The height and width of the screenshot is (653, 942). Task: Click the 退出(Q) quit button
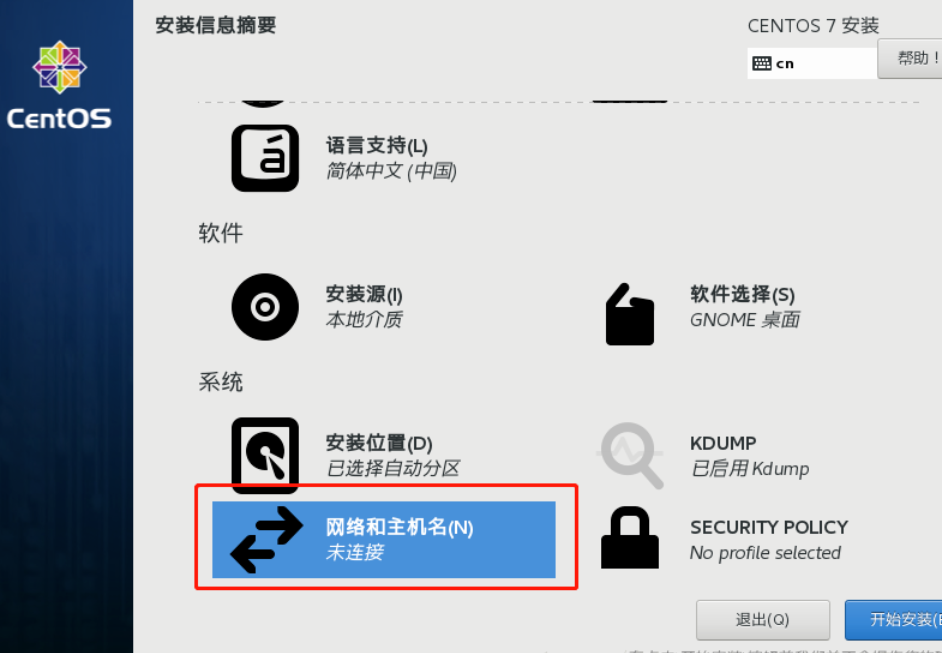pyautogui.click(x=763, y=620)
